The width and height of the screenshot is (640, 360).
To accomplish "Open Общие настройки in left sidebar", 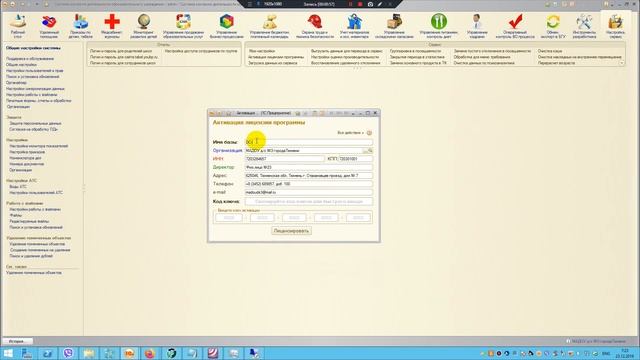I will [x=21, y=64].
